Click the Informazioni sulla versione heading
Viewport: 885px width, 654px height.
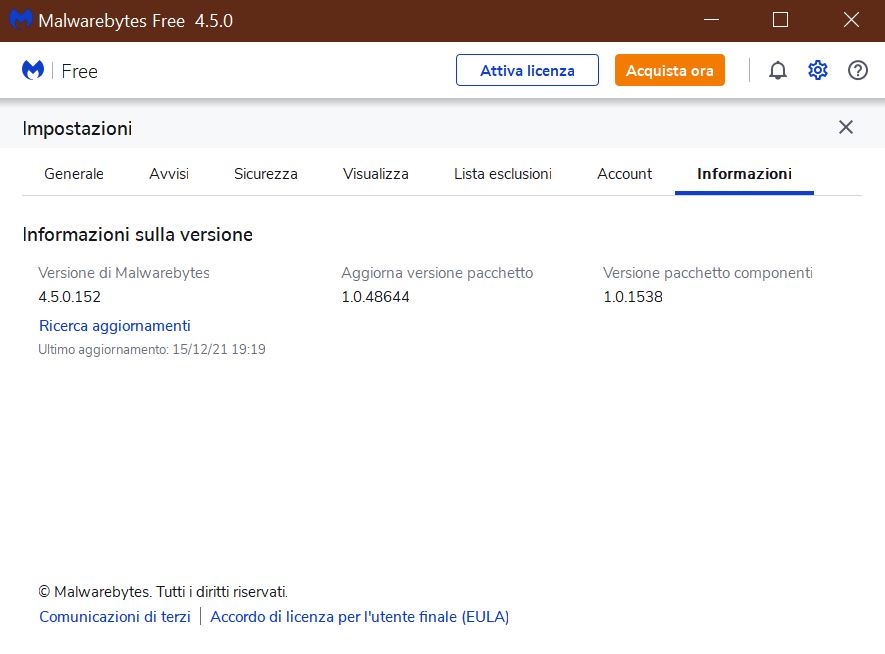pos(138,235)
